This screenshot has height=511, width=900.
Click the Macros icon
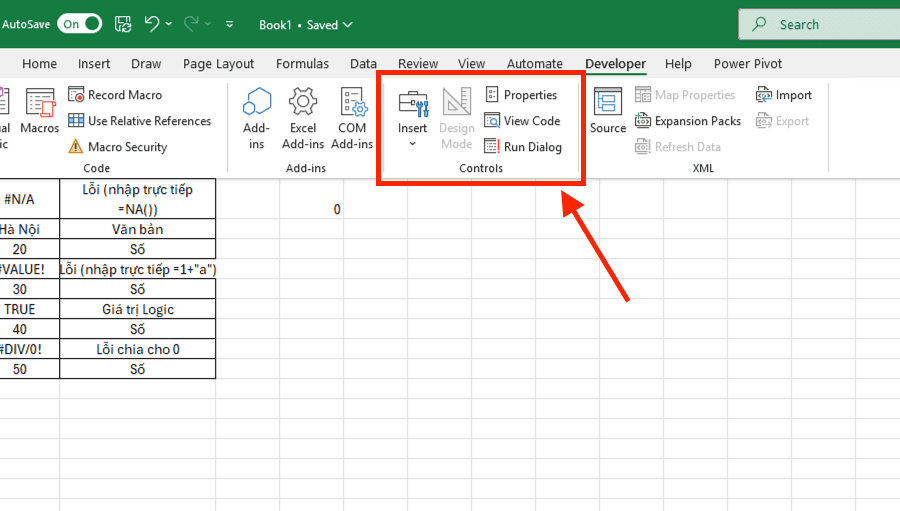[40, 112]
